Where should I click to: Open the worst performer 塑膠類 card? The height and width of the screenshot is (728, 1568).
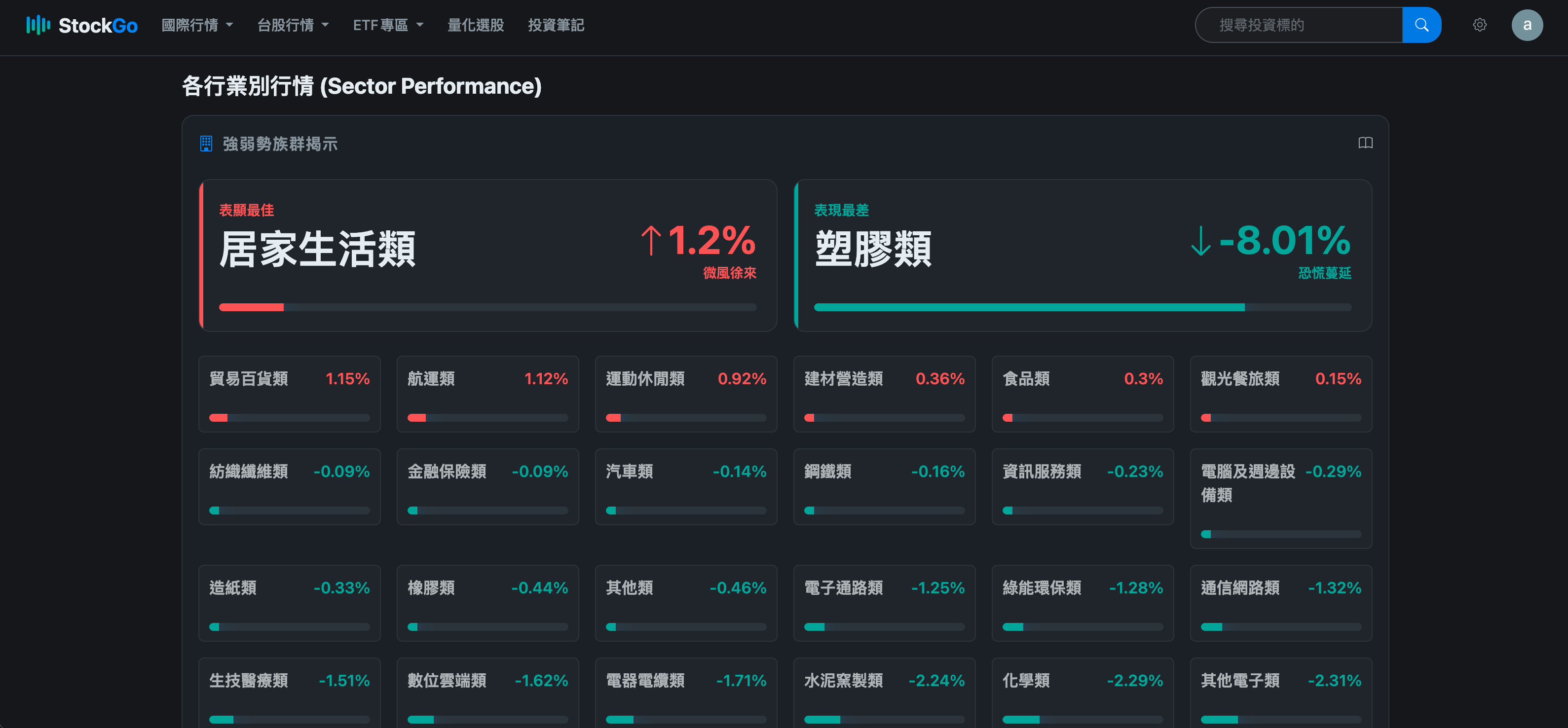pyautogui.click(x=1083, y=255)
